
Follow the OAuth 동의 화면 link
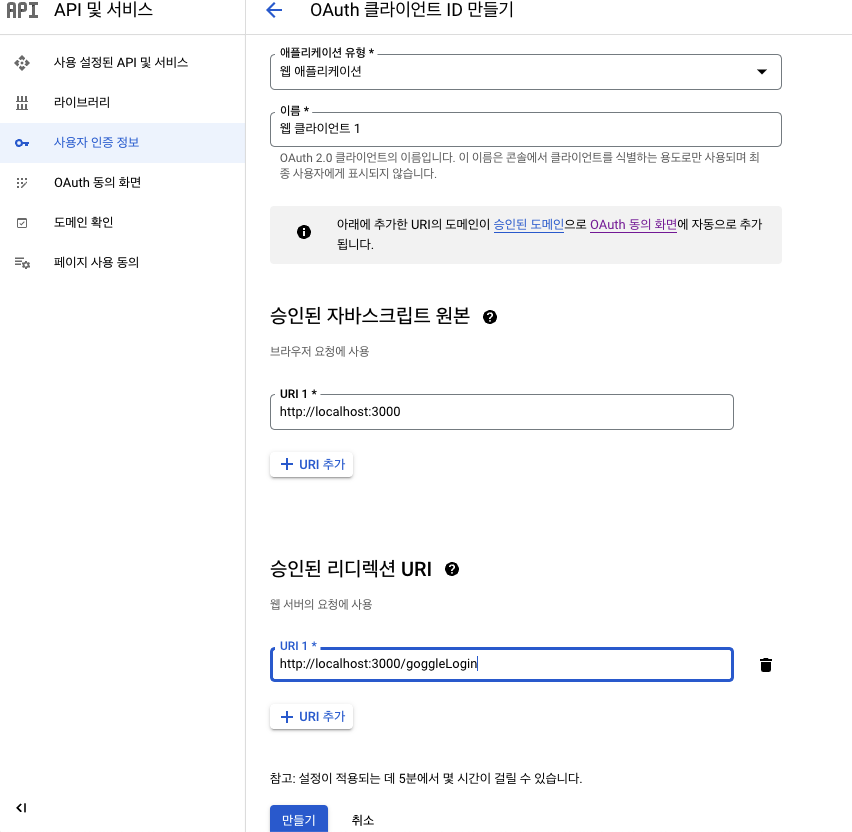click(633, 226)
